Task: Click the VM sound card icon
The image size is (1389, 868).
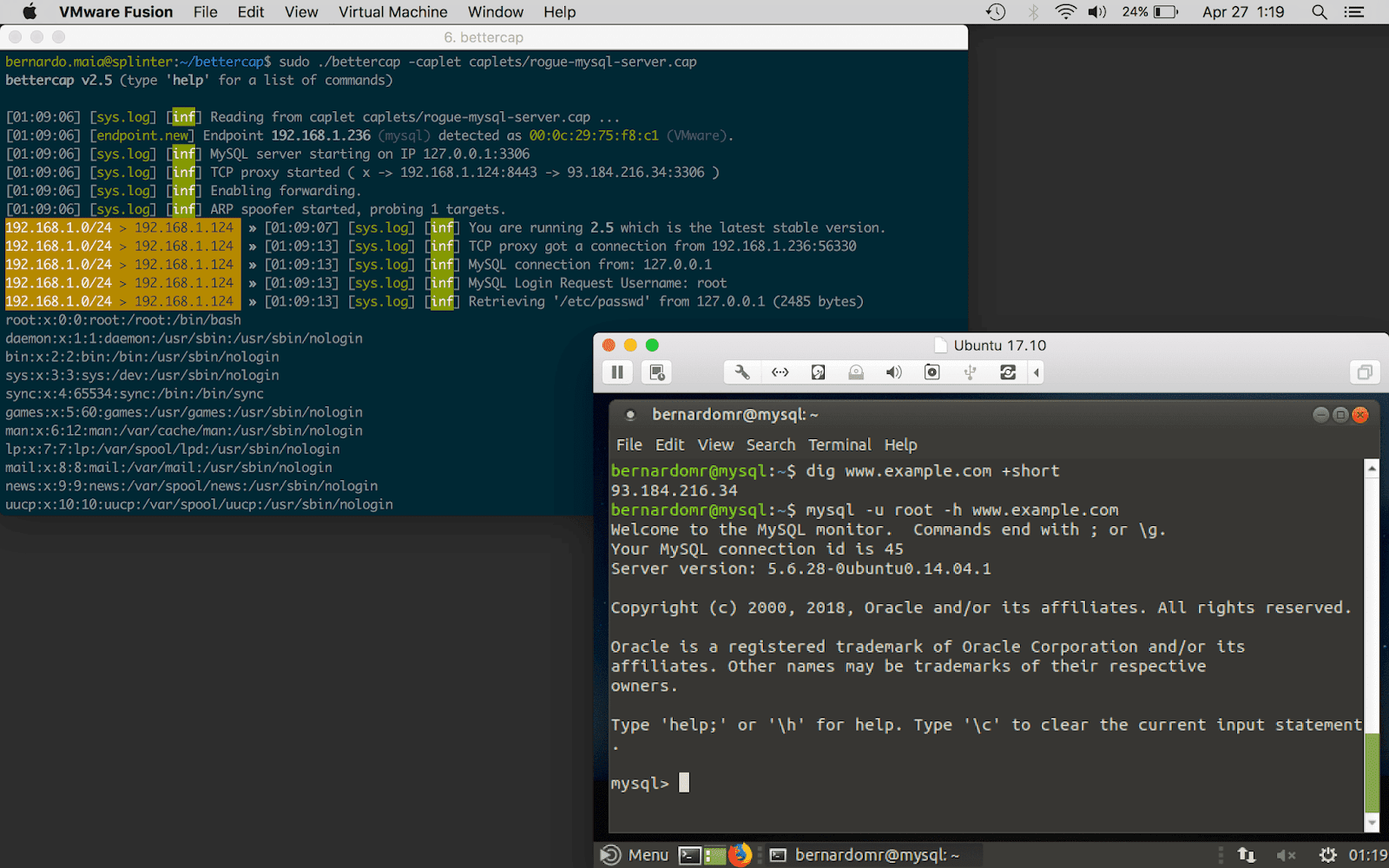Action: (894, 372)
